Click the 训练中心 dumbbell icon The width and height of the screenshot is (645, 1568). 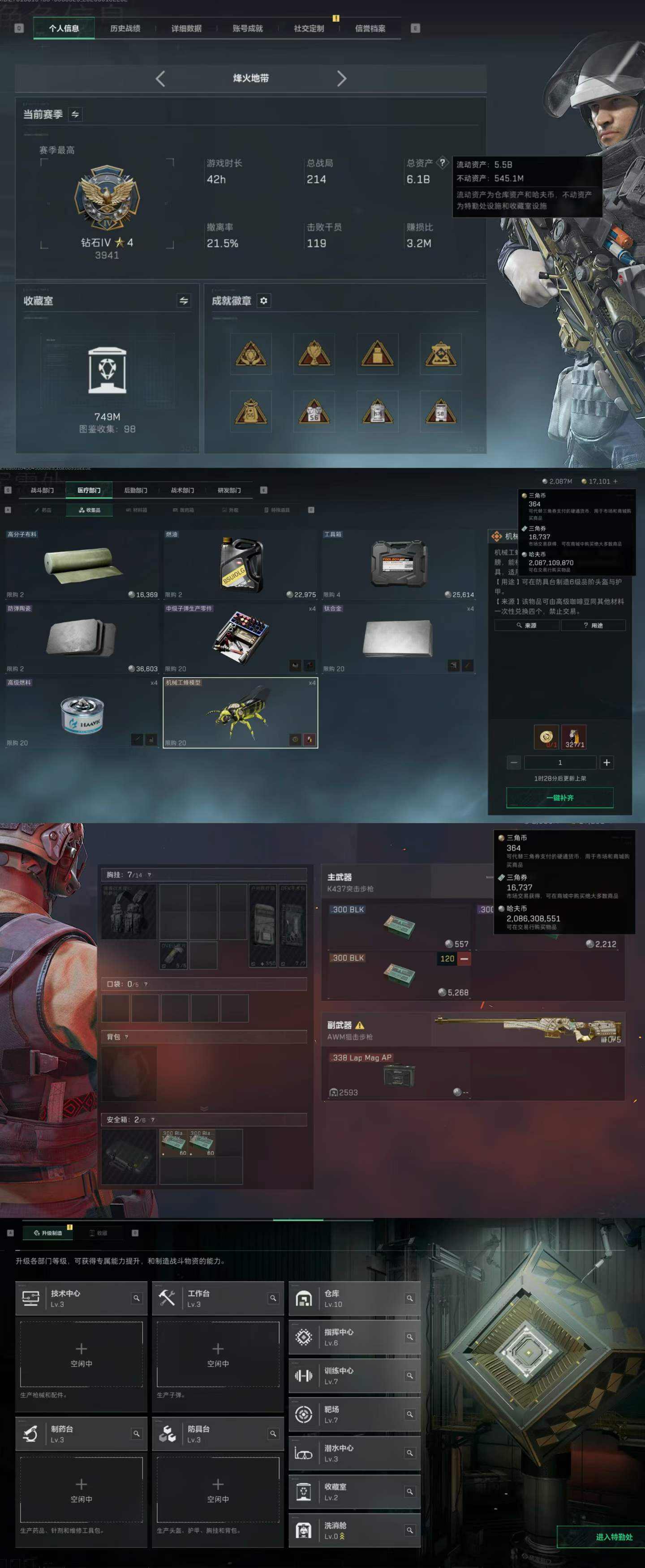pos(303,1376)
